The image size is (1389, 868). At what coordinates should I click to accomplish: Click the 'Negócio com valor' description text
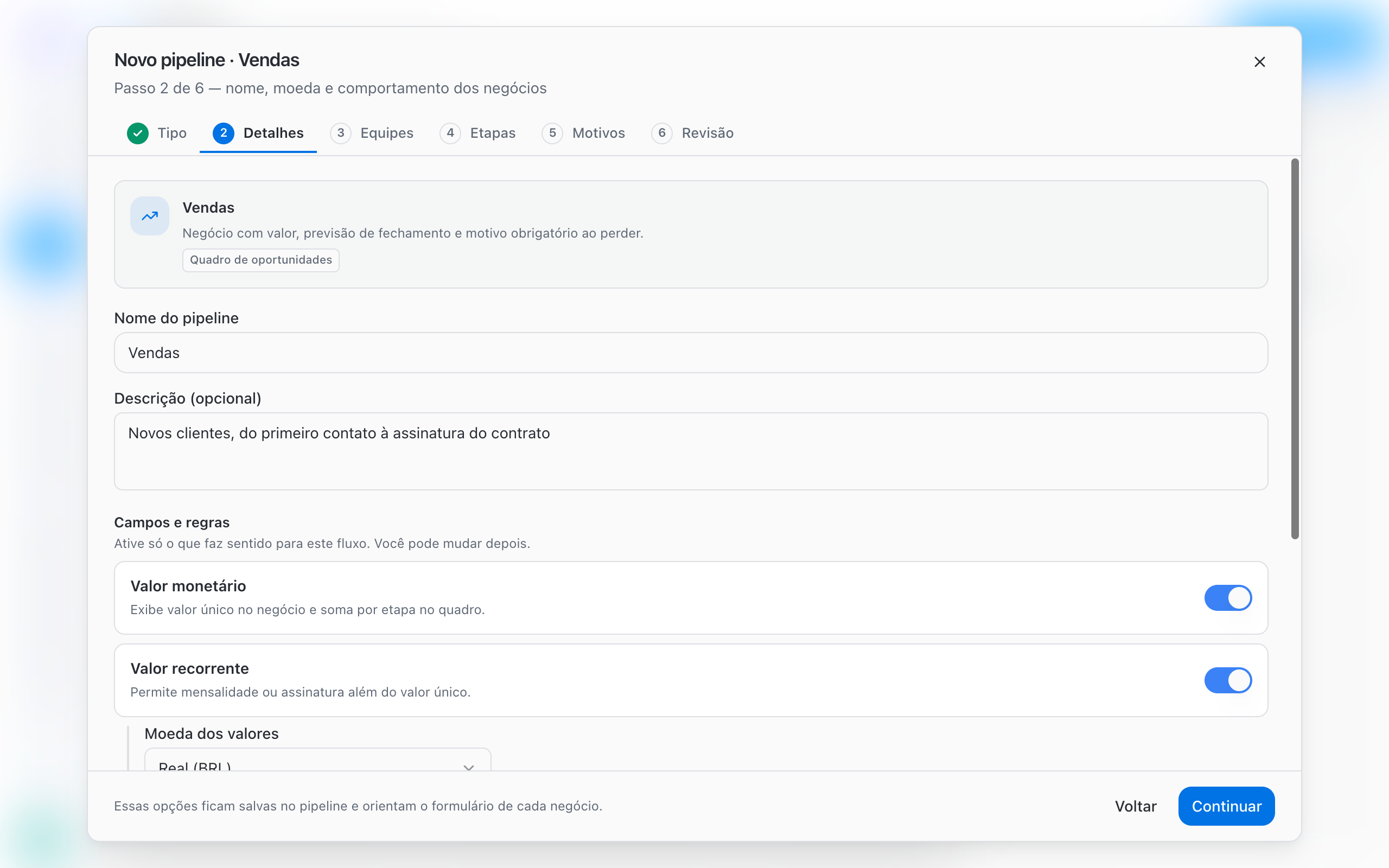point(413,233)
